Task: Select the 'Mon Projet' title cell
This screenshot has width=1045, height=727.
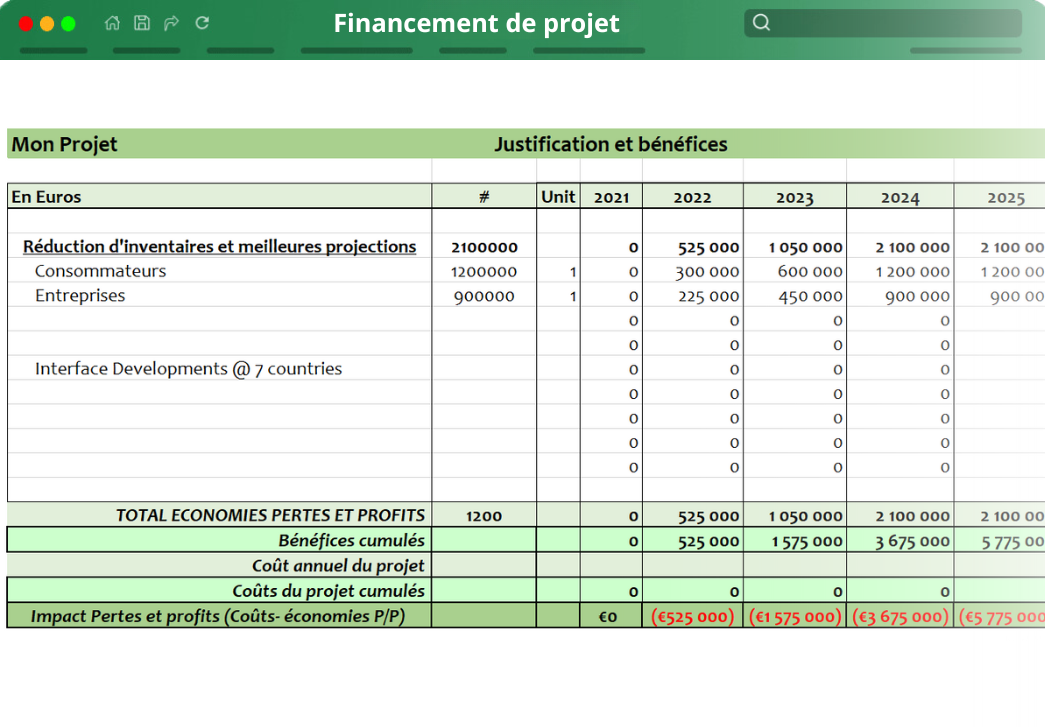Action: pos(64,144)
